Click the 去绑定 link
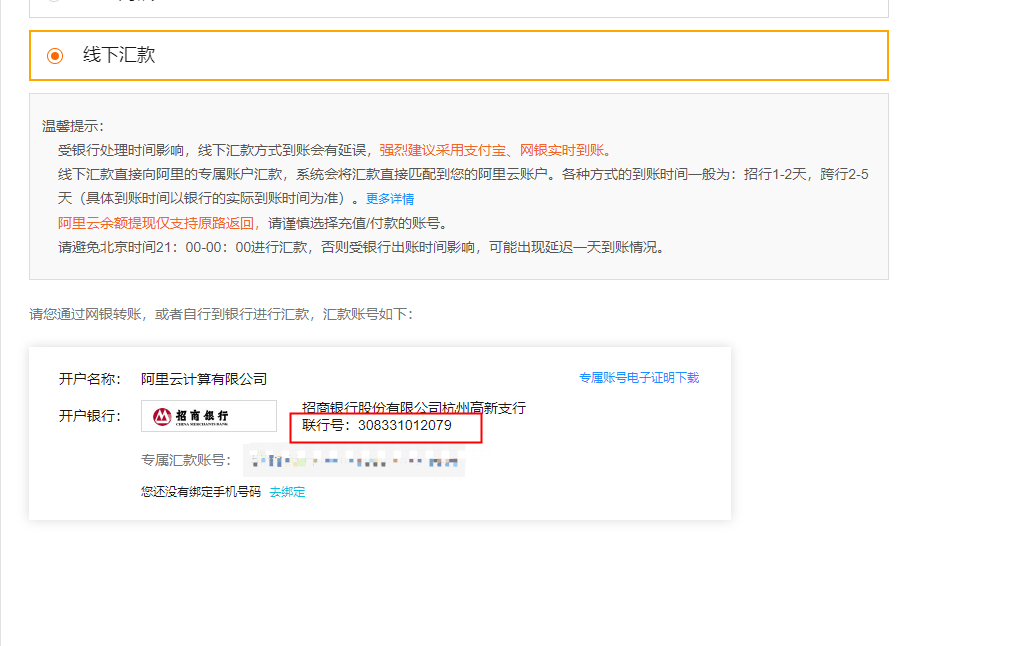1028x646 pixels. [287, 492]
